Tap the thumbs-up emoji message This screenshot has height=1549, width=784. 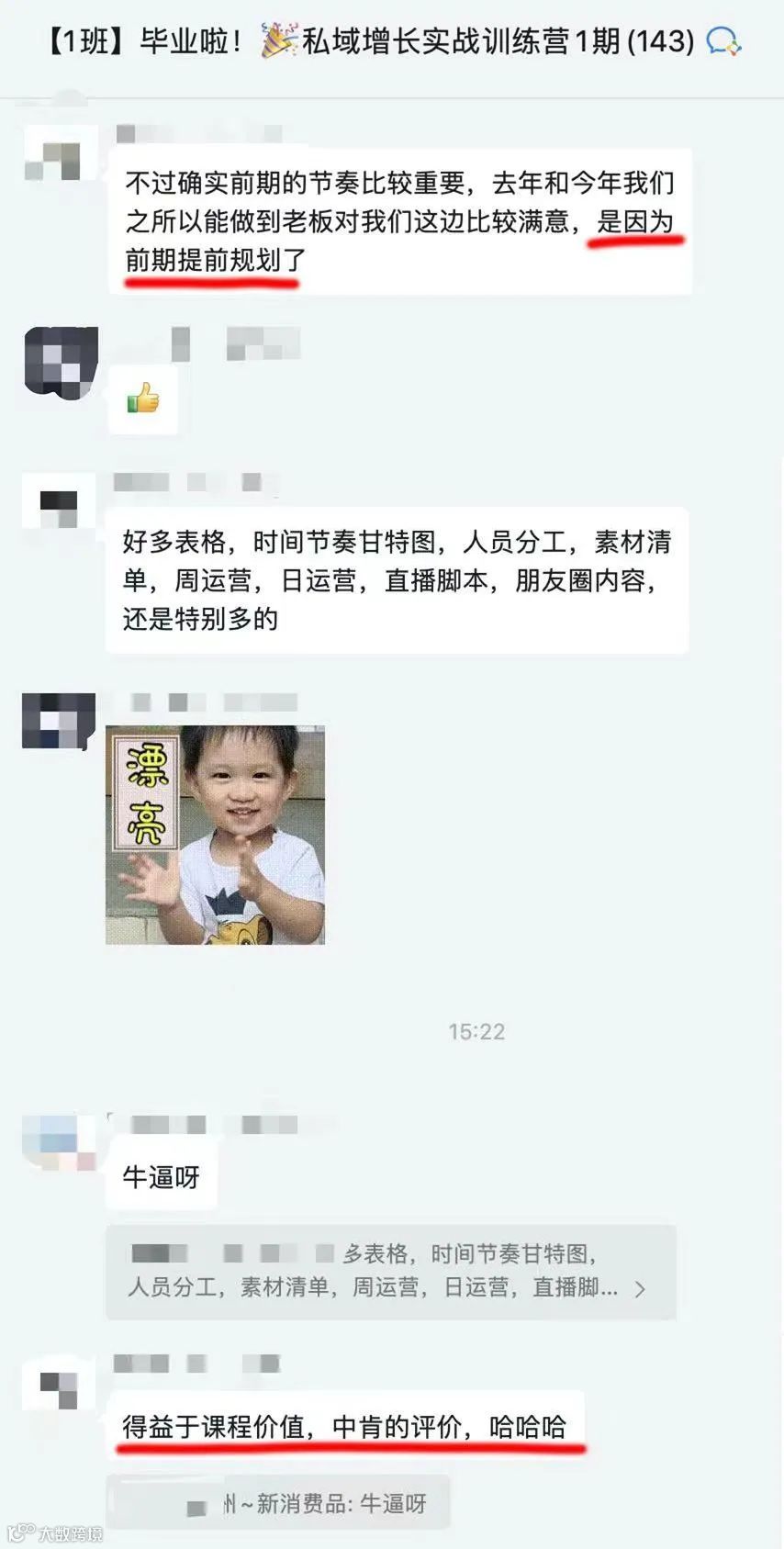pyautogui.click(x=142, y=399)
